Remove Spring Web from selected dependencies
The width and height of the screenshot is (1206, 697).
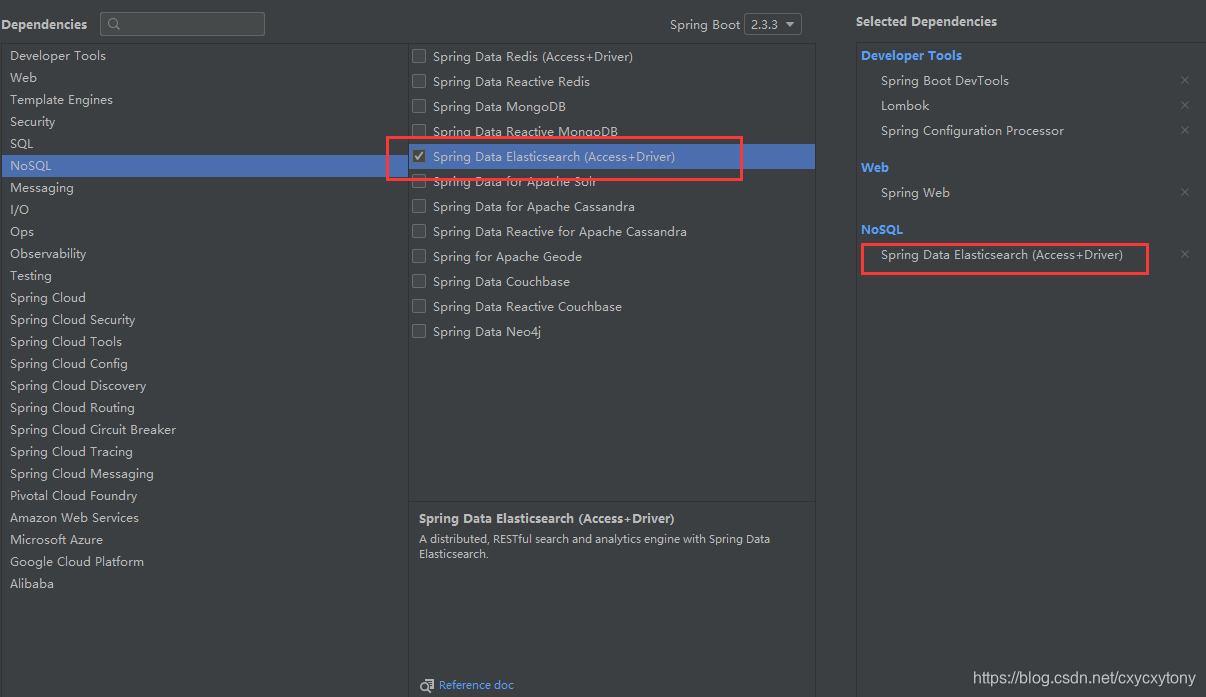pos(1185,193)
